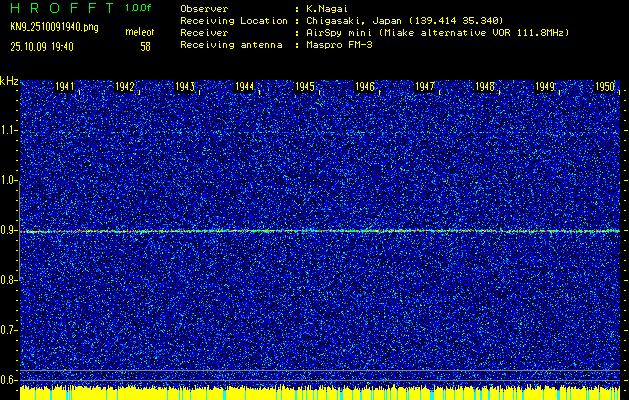Click the 25.10.09 19:40 timestamp
Screen dimensions: 629x400
[x=48, y=46]
